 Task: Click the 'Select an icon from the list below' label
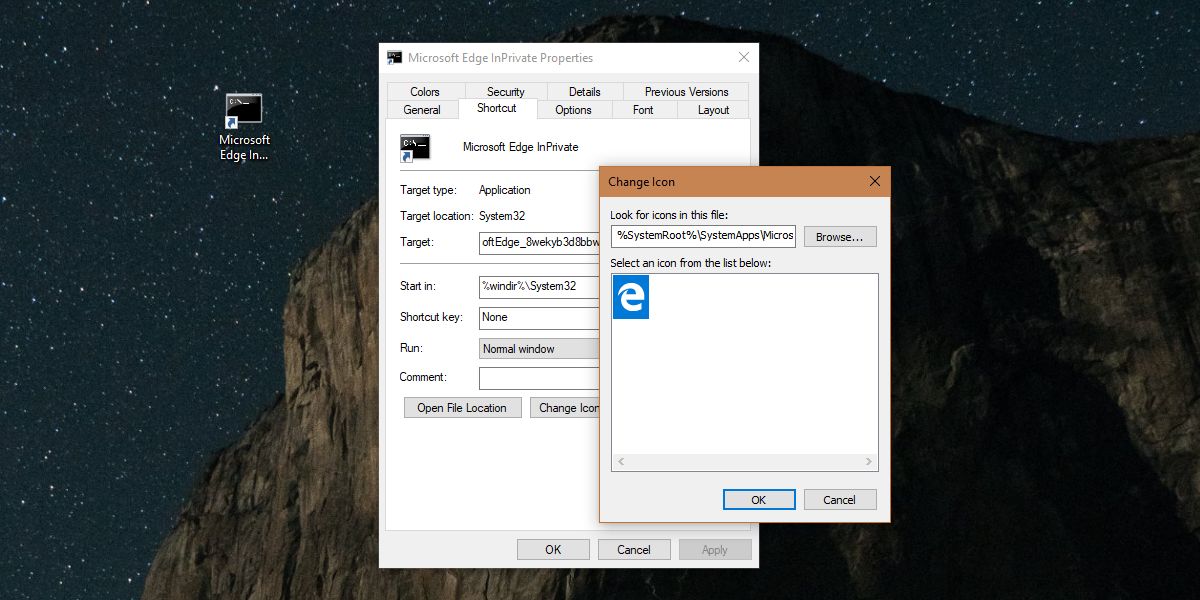pyautogui.click(x=691, y=263)
